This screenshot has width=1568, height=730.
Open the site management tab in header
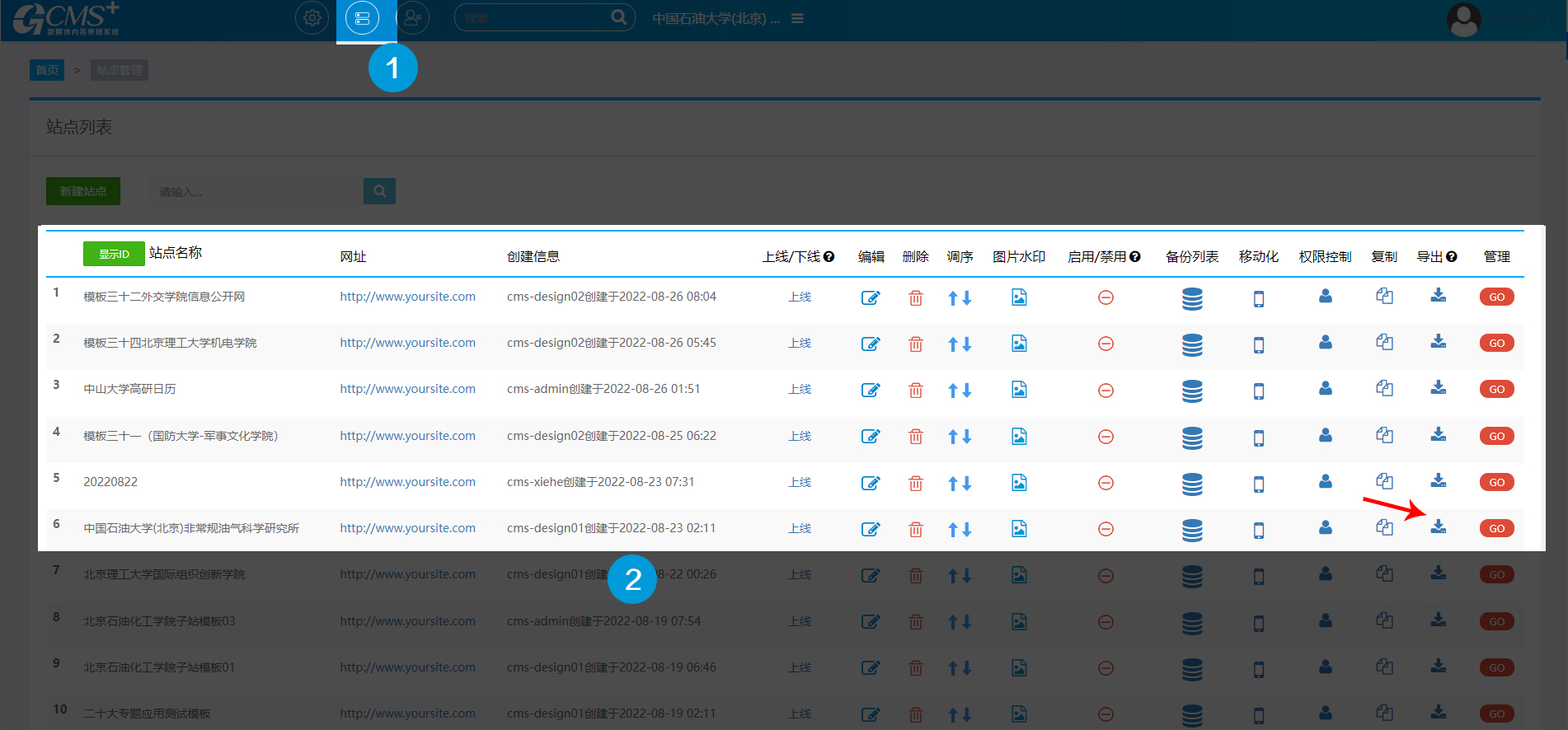point(362,18)
